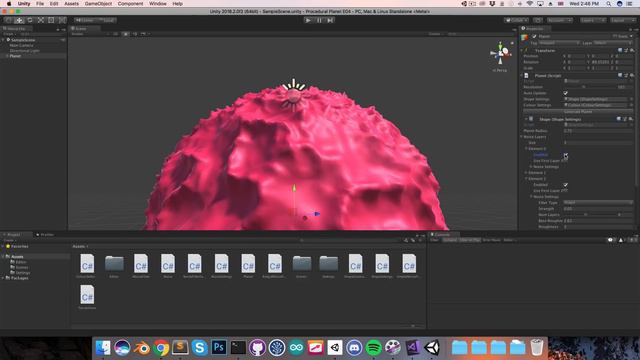Open Blender from the Dock
The image size is (640, 360).
coord(142,348)
